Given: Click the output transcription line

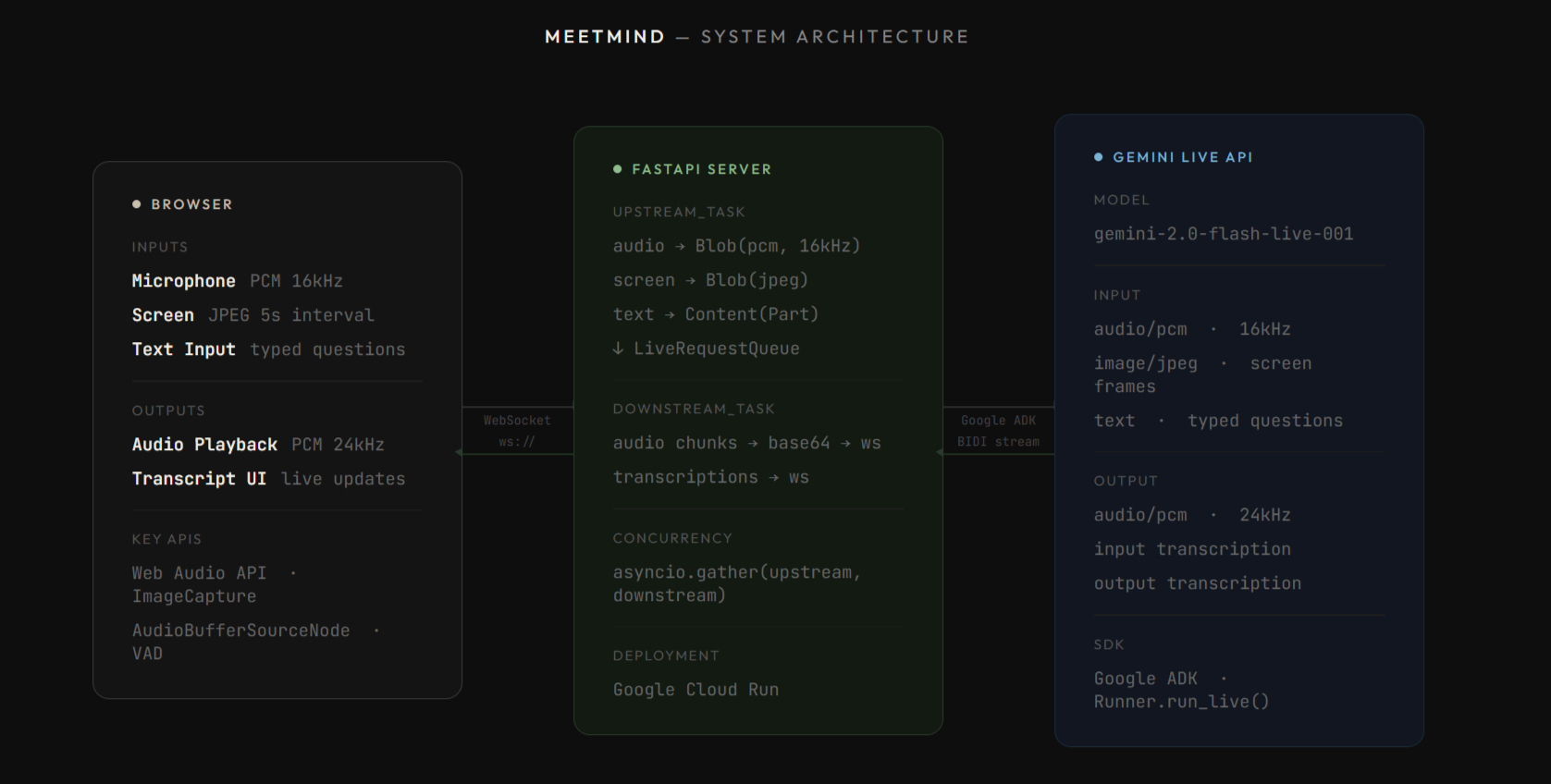Looking at the screenshot, I should pyautogui.click(x=1198, y=583).
